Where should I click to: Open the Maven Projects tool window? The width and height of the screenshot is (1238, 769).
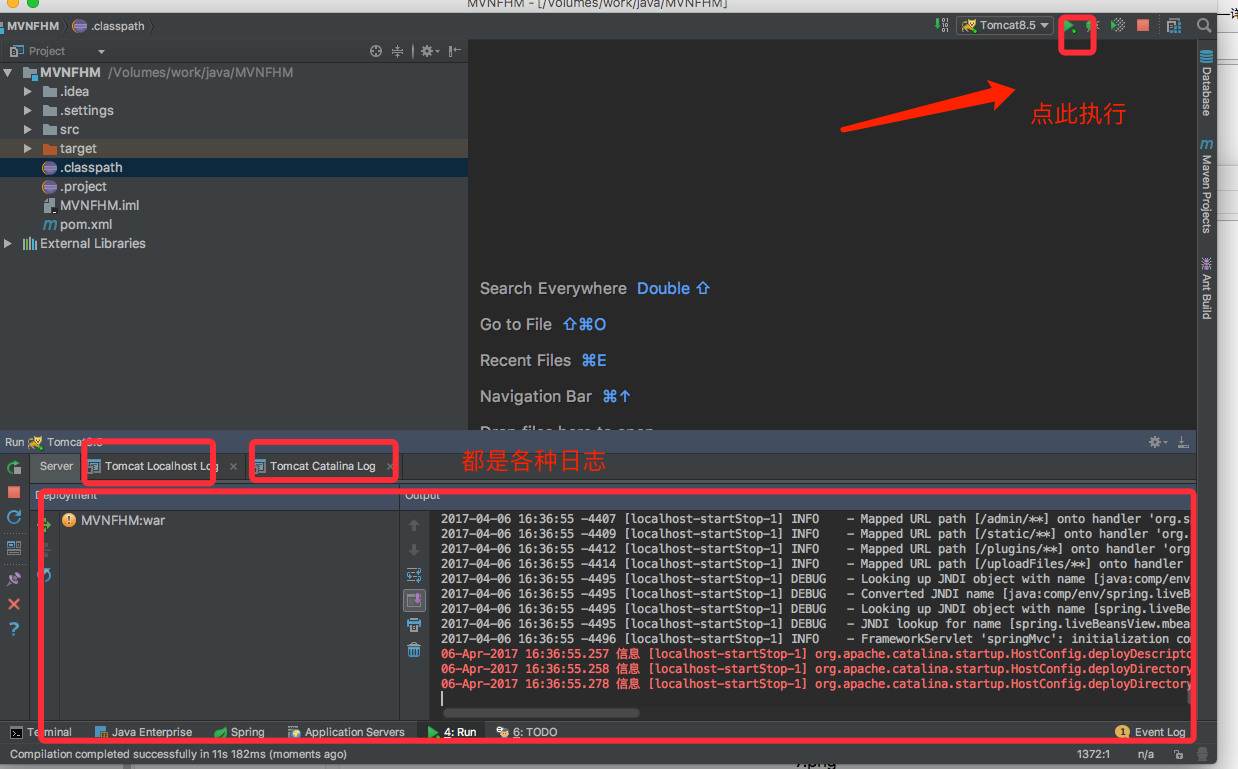(1206, 187)
